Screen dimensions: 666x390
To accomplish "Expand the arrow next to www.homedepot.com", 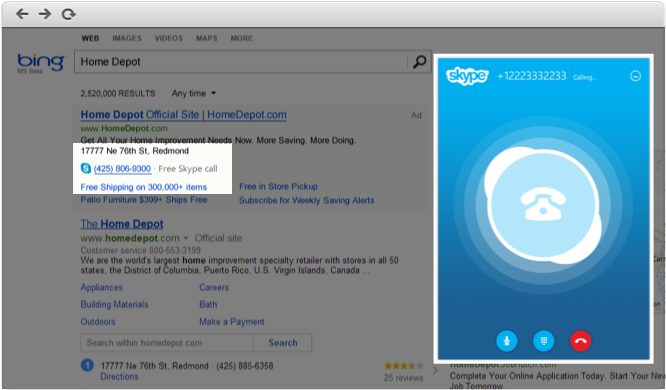I will [x=186, y=238].
